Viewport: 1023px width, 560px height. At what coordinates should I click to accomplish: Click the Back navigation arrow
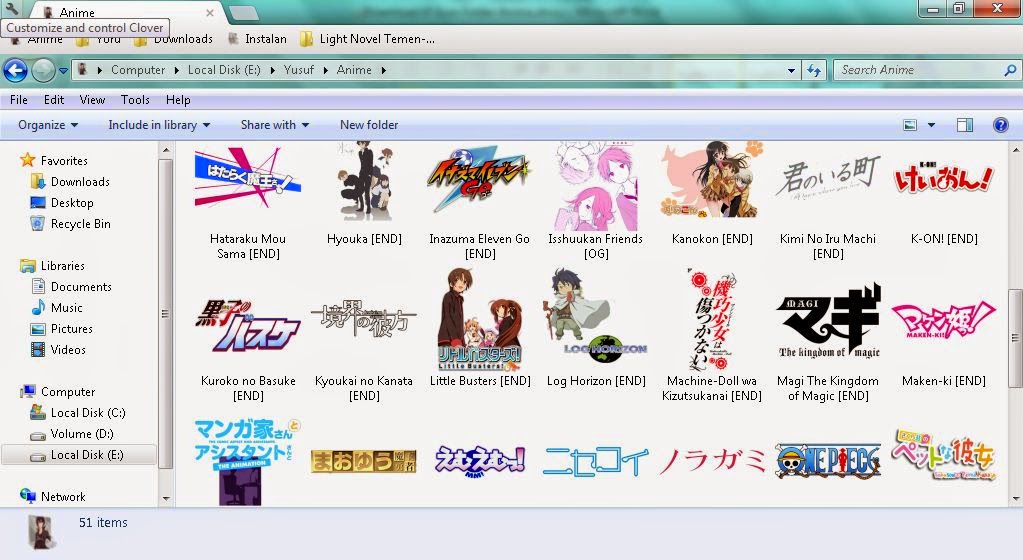pos(16,70)
